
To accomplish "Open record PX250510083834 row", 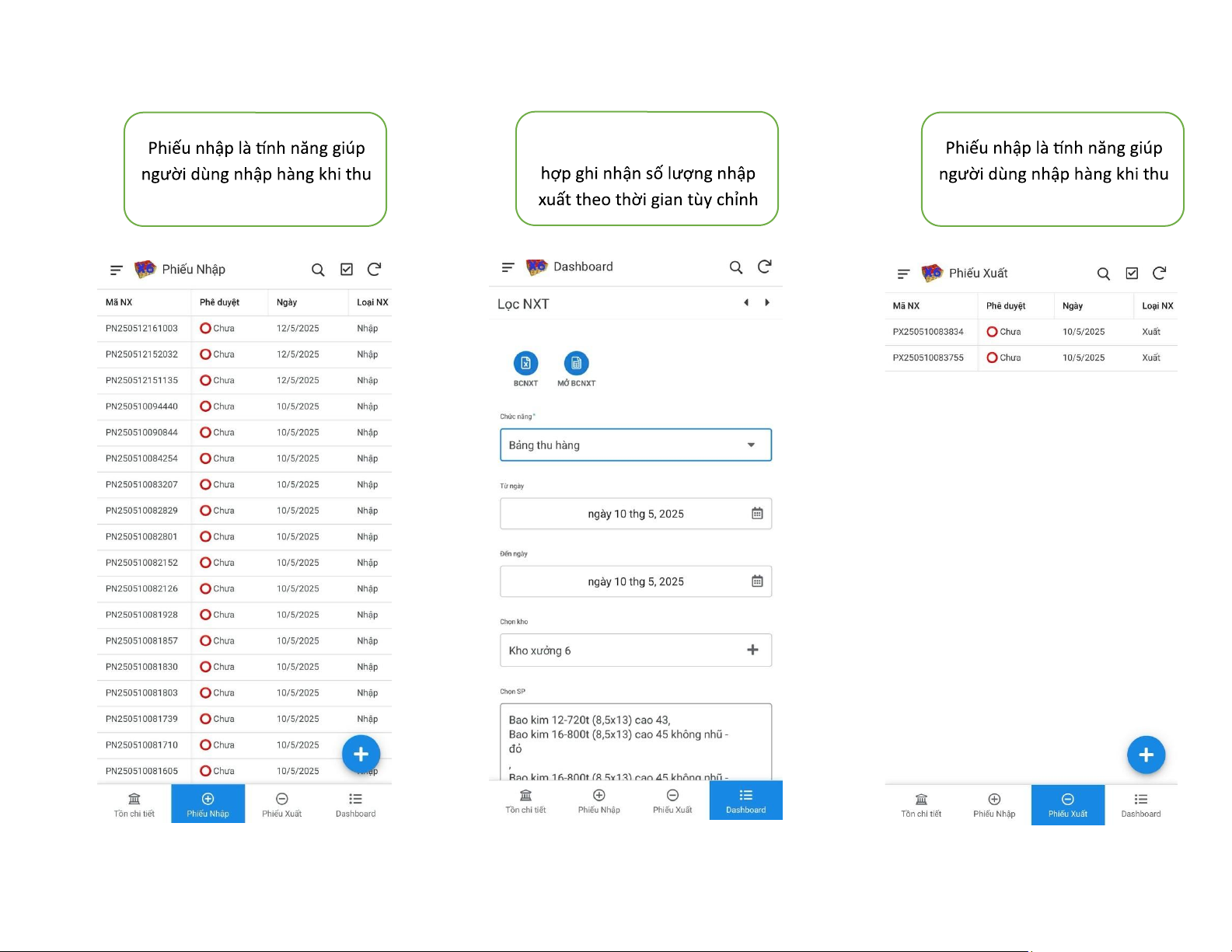I will [x=928, y=332].
